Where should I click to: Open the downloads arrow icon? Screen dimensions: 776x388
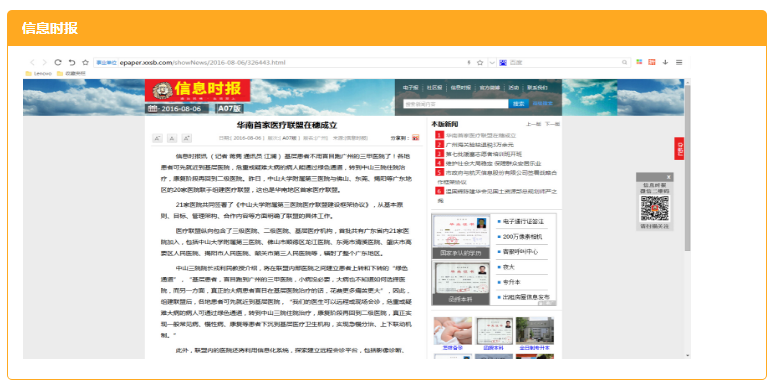pos(666,62)
